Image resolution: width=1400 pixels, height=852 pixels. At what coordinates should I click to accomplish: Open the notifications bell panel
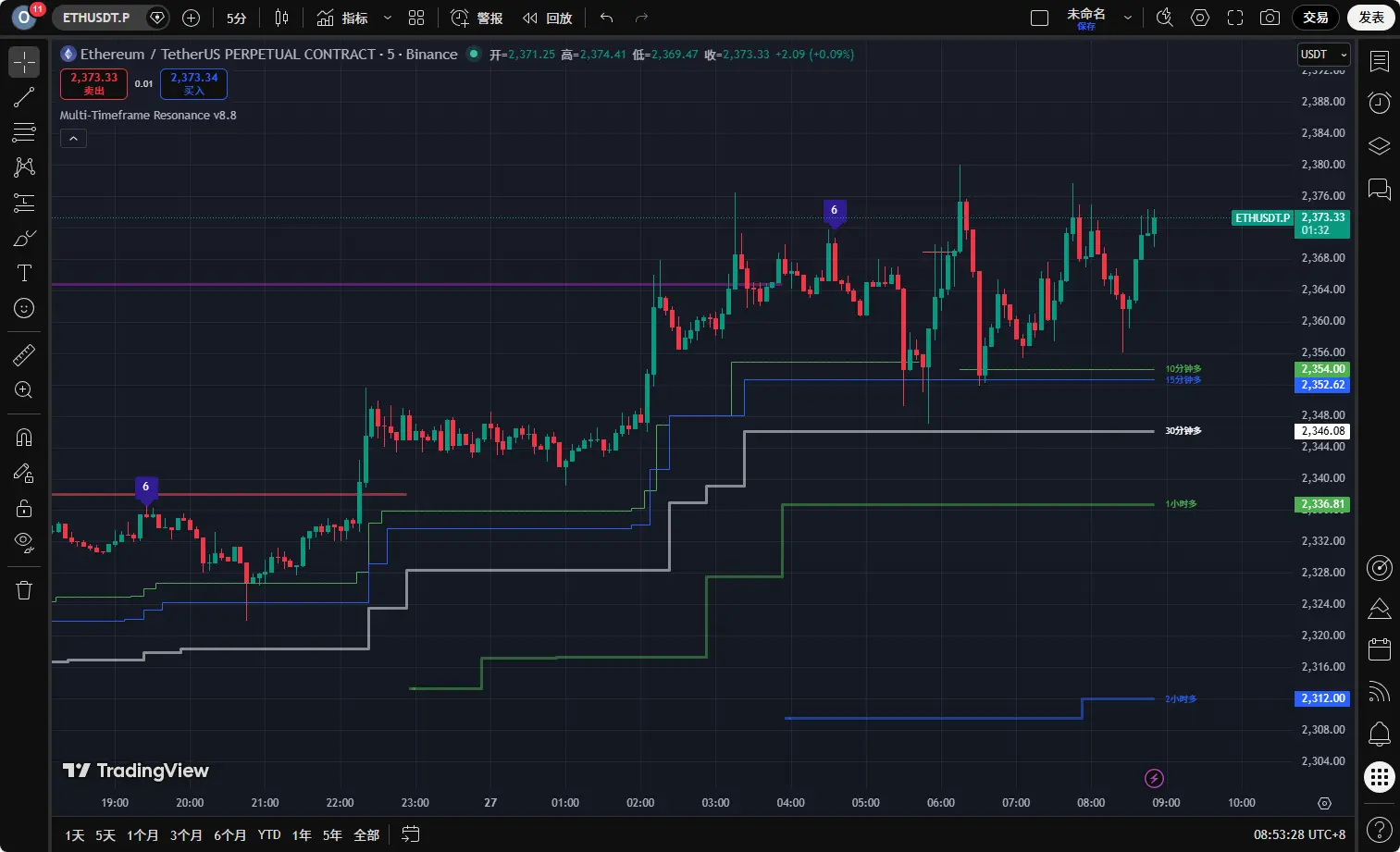click(1380, 735)
